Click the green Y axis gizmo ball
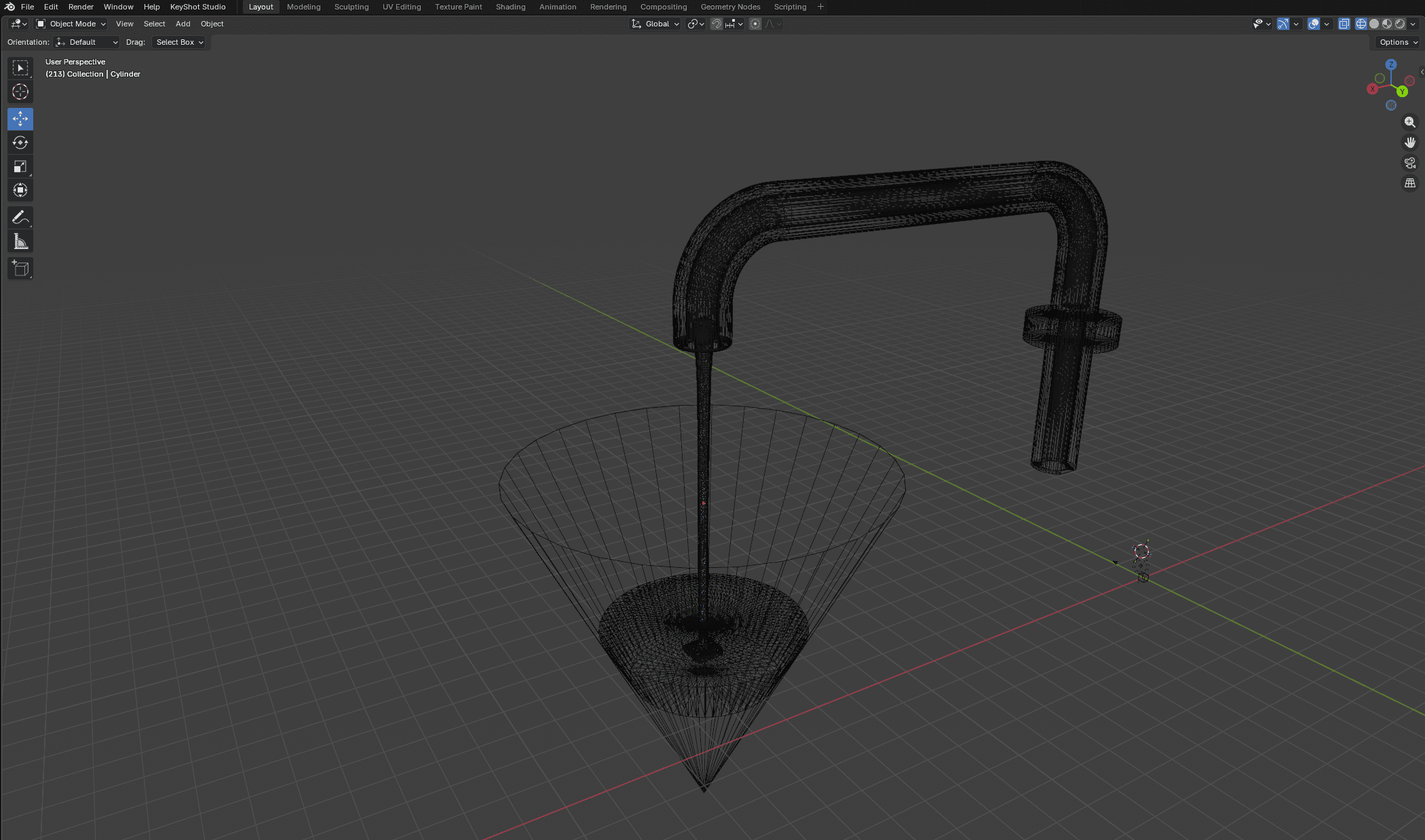 (1402, 92)
